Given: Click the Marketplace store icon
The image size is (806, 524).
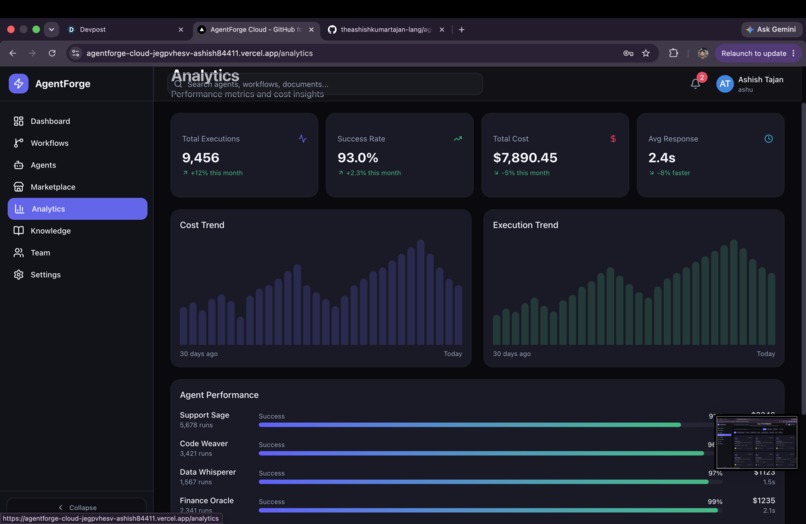Looking at the screenshot, I should pos(19,187).
